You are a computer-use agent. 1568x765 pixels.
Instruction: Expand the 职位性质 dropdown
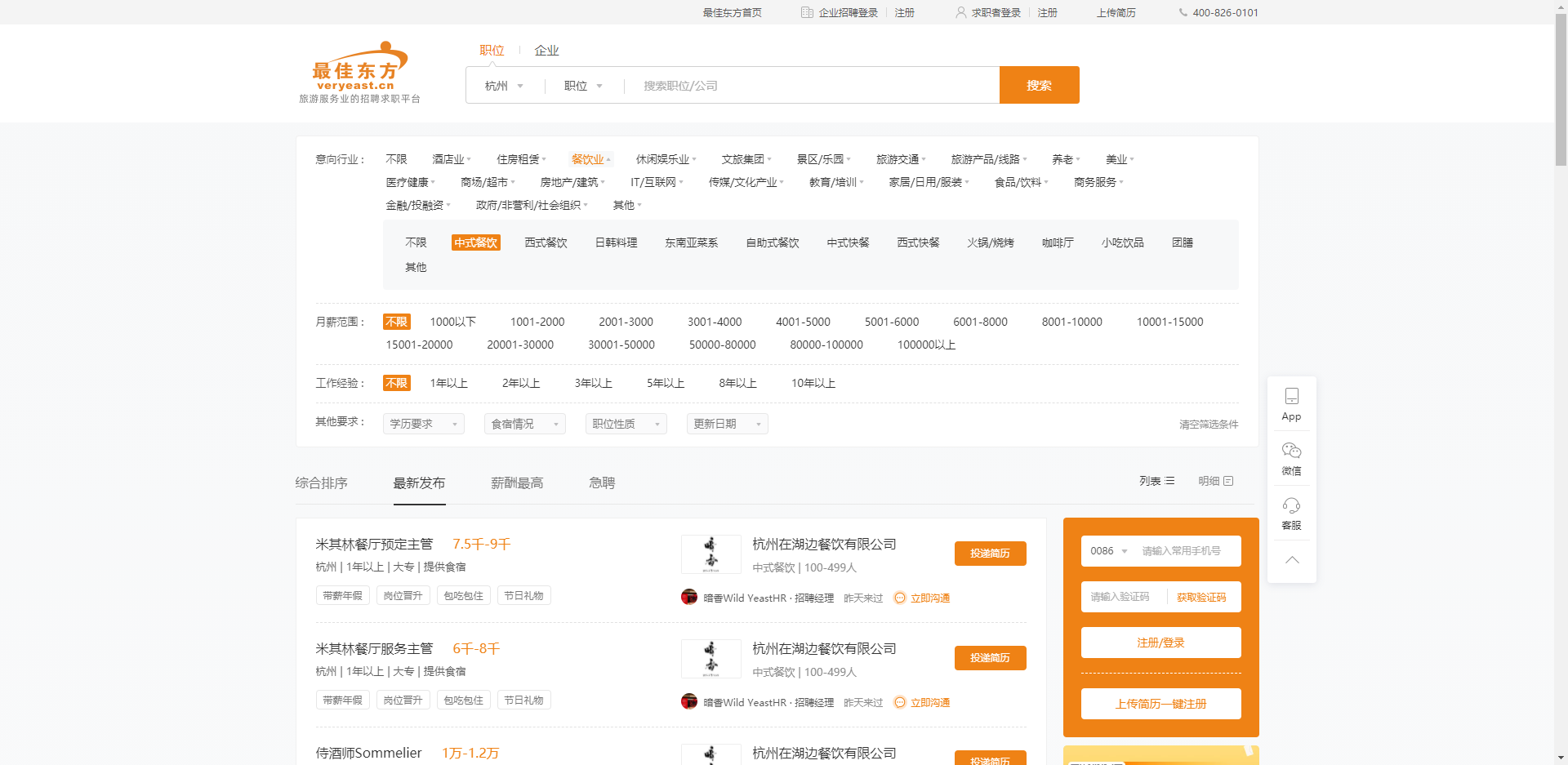pos(626,424)
